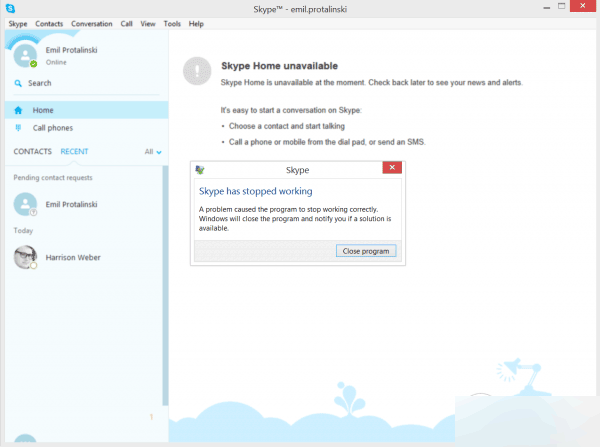Click Harrison Weber's status indicator badge
Image resolution: width=600 pixels, height=447 pixels.
pos(34,265)
